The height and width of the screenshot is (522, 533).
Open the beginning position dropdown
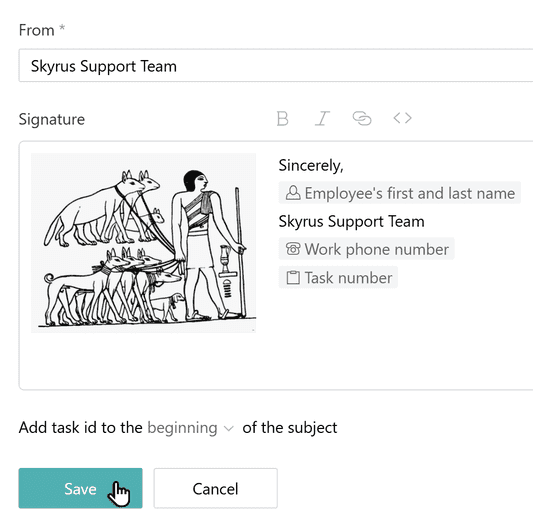190,428
